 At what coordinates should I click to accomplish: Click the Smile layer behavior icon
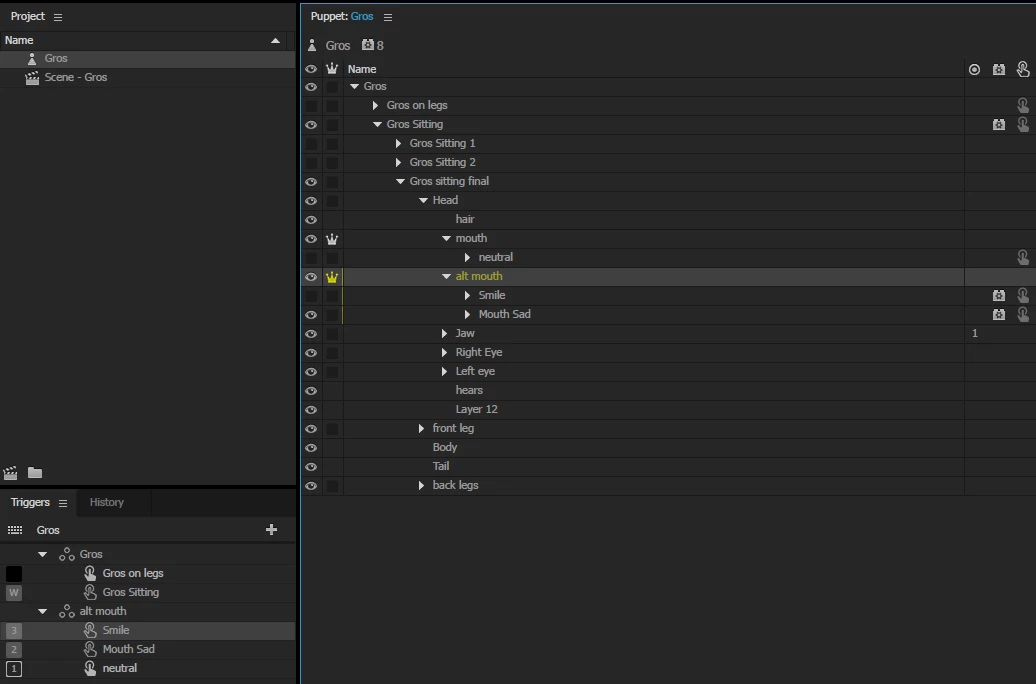999,295
